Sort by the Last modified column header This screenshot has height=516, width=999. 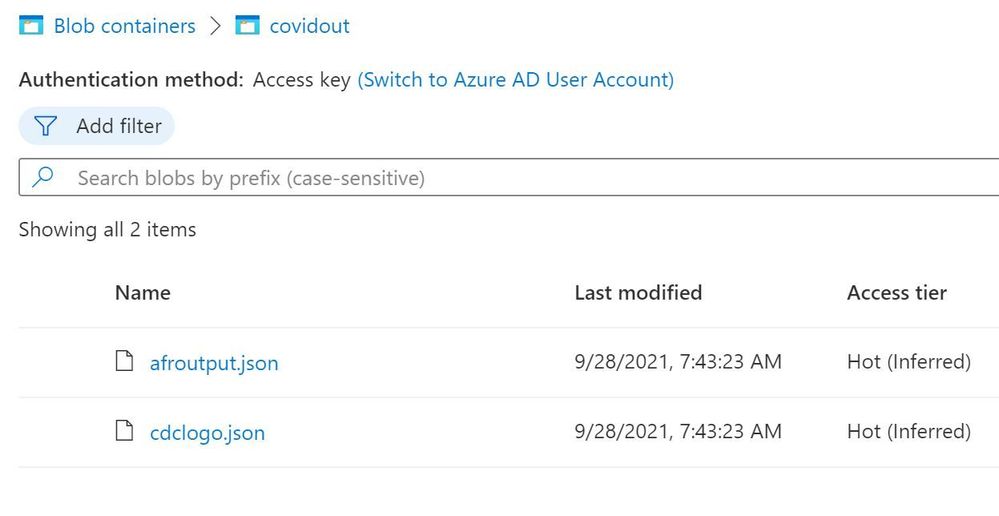638,292
